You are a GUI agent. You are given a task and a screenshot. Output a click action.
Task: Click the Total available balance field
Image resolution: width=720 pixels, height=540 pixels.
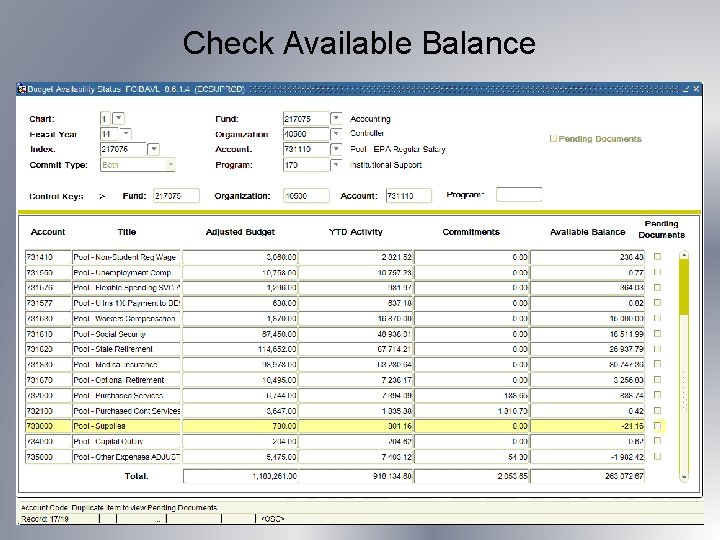tap(587, 476)
